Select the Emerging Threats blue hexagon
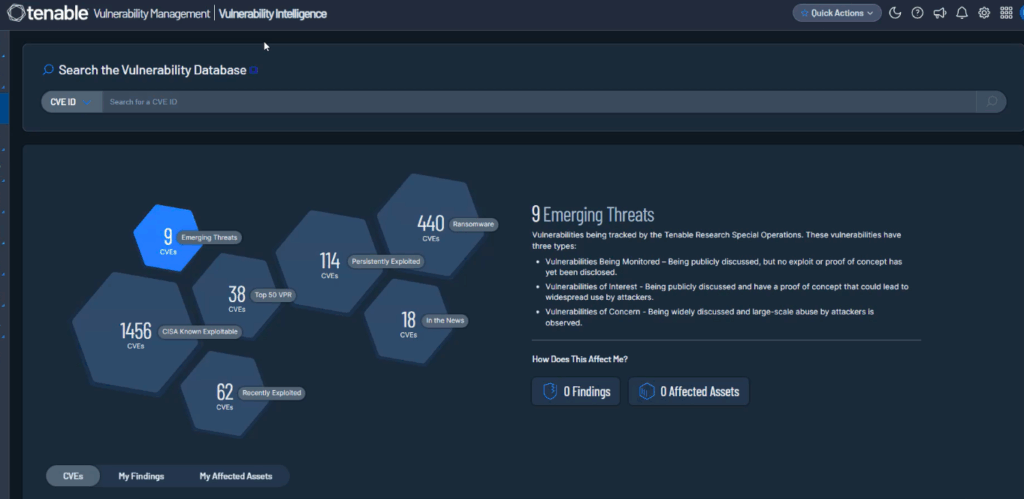 point(167,239)
